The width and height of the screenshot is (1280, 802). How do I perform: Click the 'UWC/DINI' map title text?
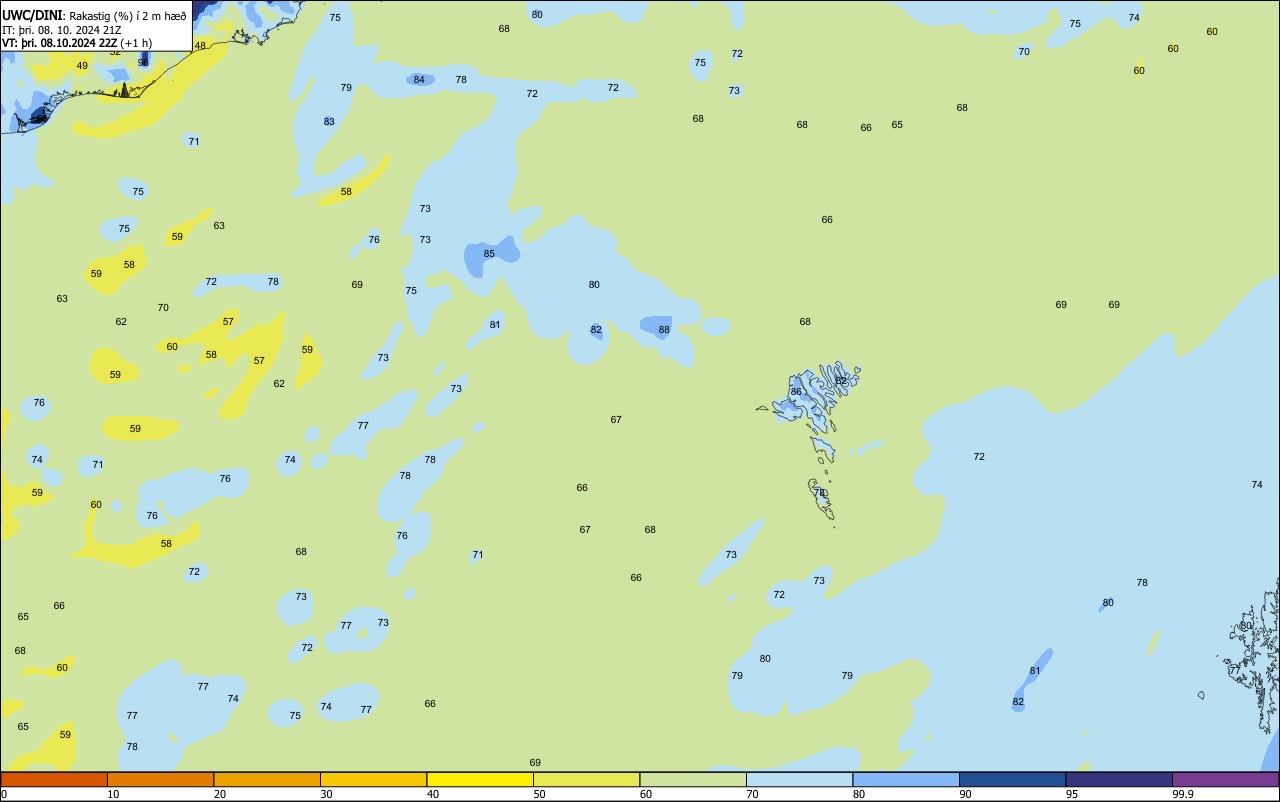(32, 15)
